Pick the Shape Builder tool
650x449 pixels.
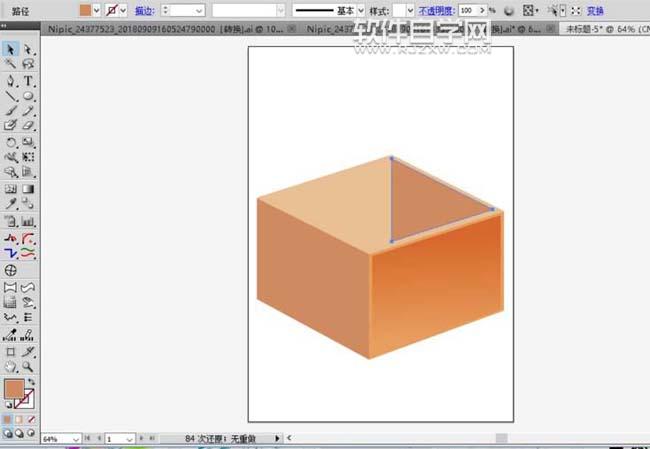point(10,172)
